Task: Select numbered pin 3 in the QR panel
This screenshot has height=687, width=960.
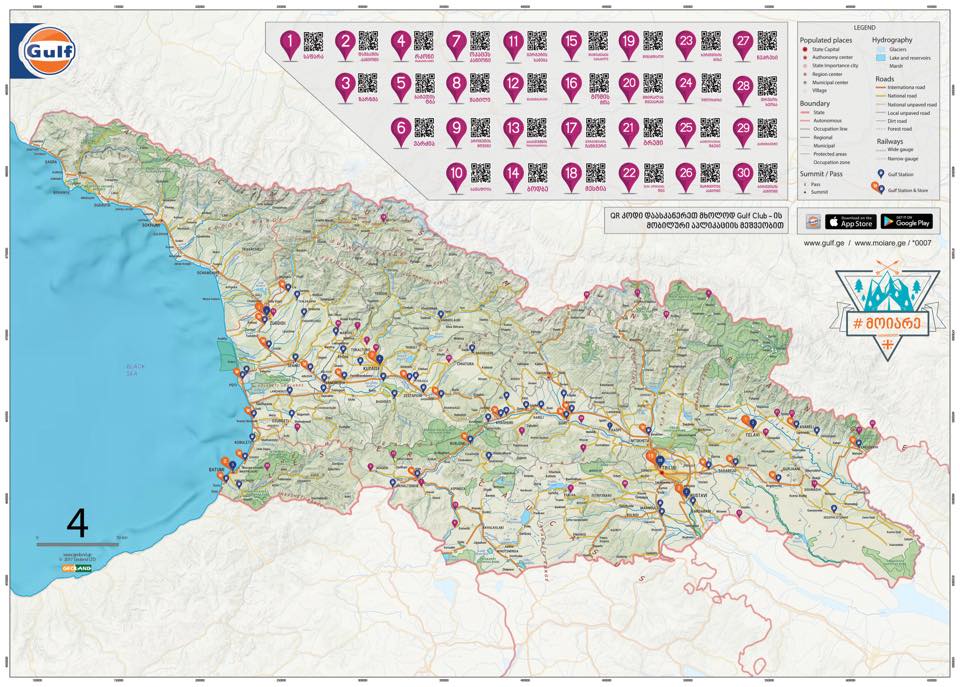Action: point(347,86)
